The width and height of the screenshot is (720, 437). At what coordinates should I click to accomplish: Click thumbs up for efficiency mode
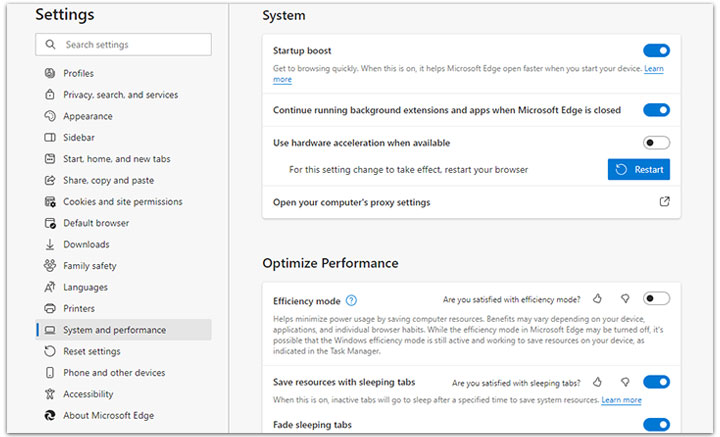[x=597, y=298]
